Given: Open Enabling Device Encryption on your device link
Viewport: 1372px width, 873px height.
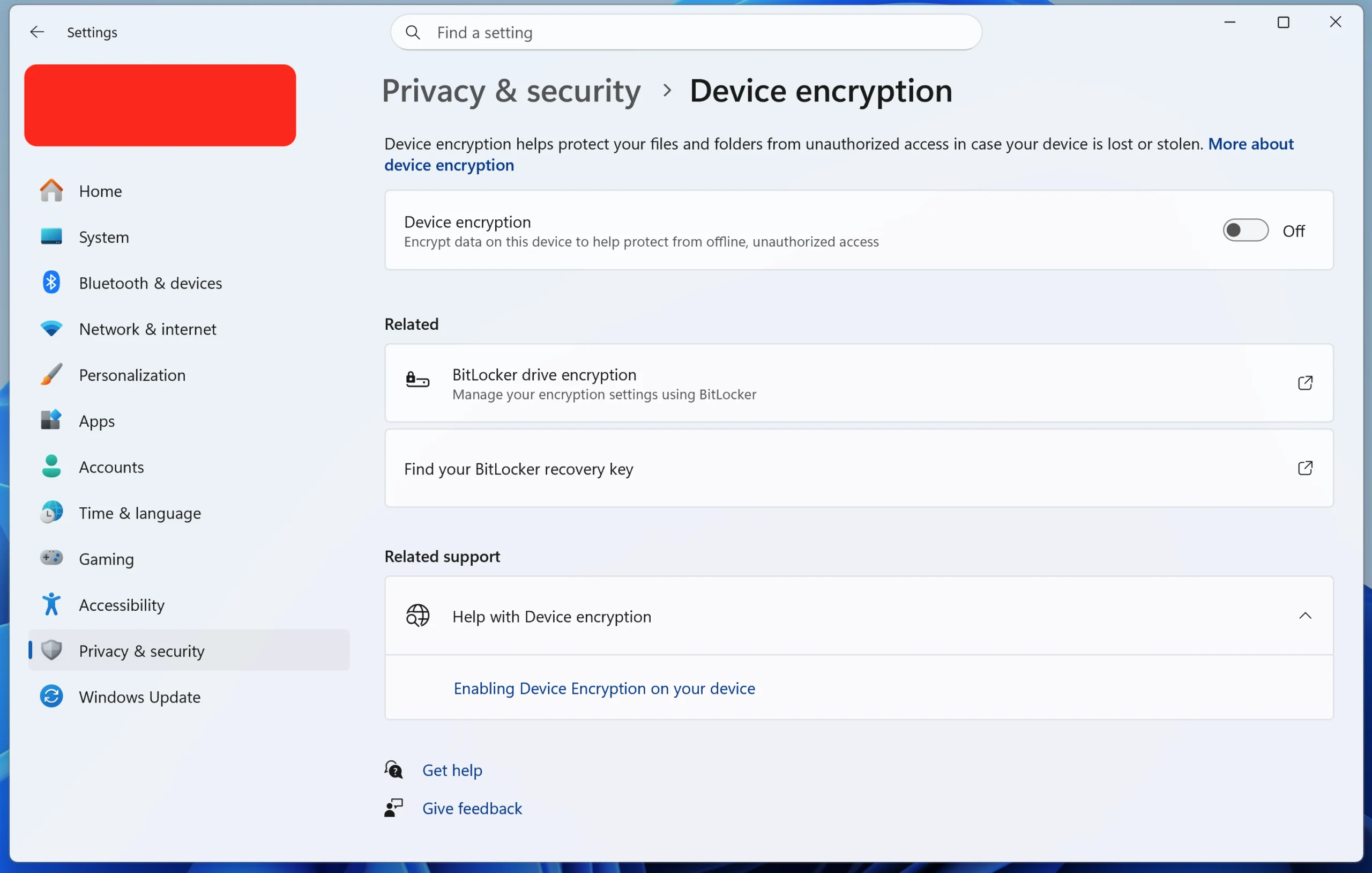Looking at the screenshot, I should coord(605,688).
